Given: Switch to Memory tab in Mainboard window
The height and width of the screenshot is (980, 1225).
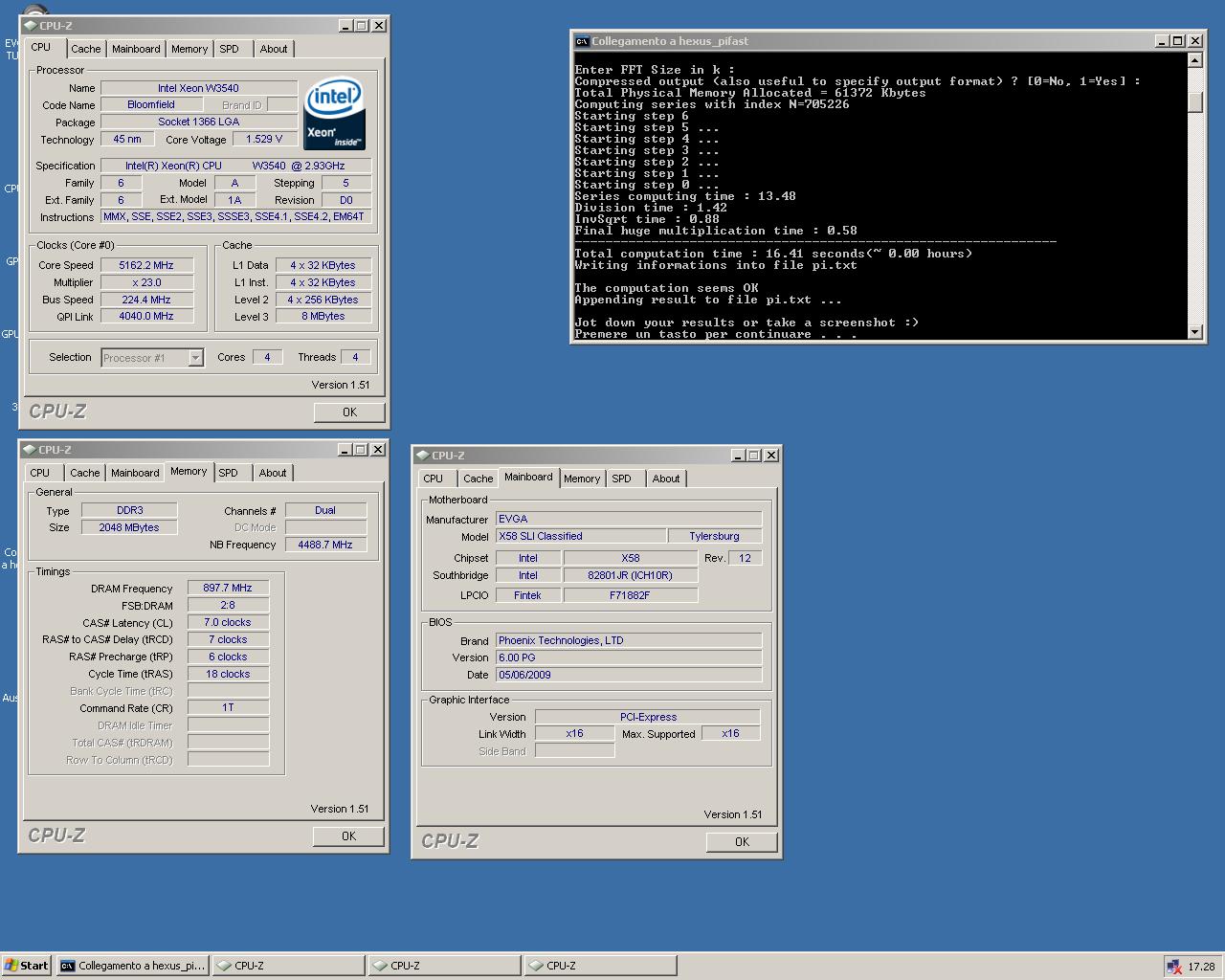Looking at the screenshot, I should (582, 479).
